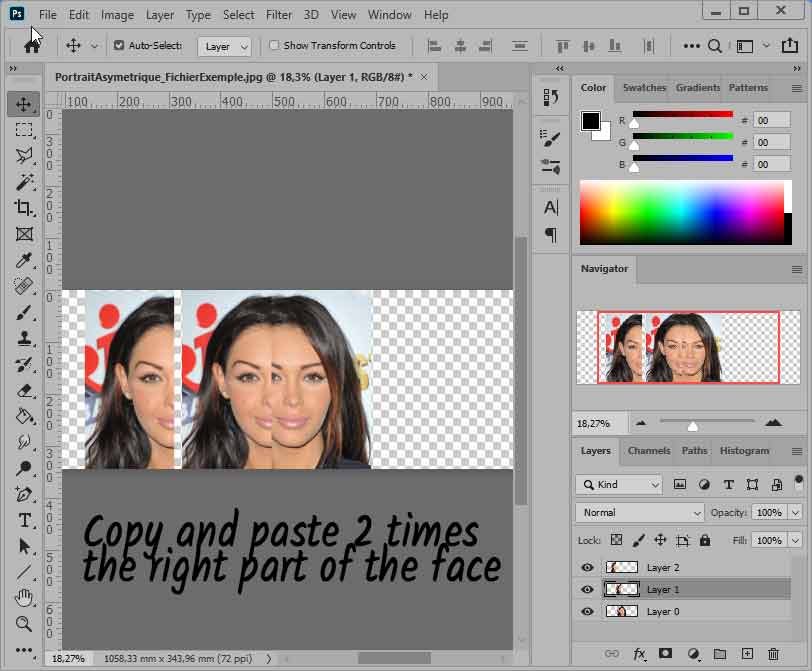The width and height of the screenshot is (812, 671).
Task: Expand the Opacity slider dropdown arrow
Action: point(795,513)
